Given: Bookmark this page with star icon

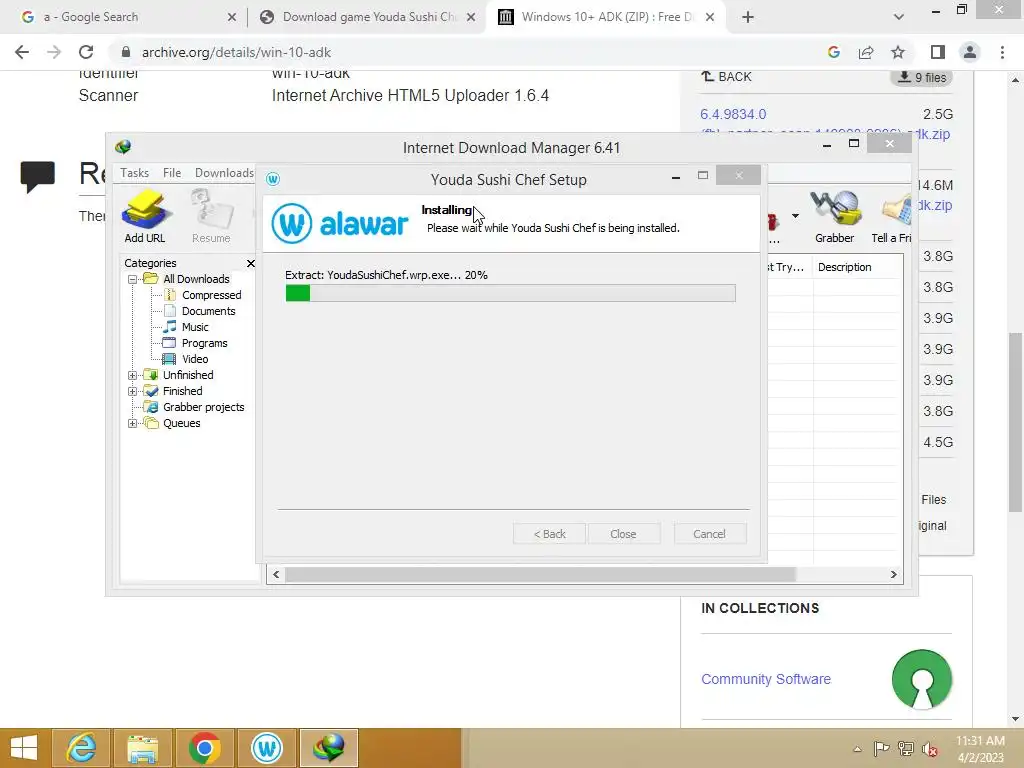Looking at the screenshot, I should point(898,52).
